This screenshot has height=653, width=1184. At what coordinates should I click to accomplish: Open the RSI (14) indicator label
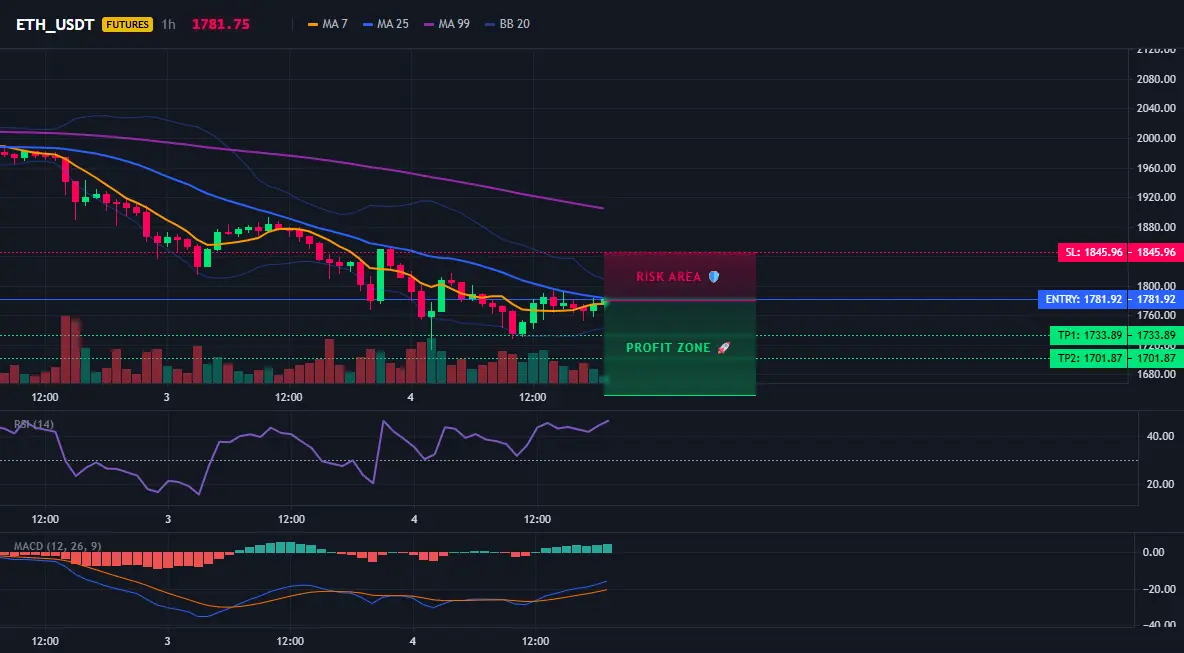[x=34, y=424]
